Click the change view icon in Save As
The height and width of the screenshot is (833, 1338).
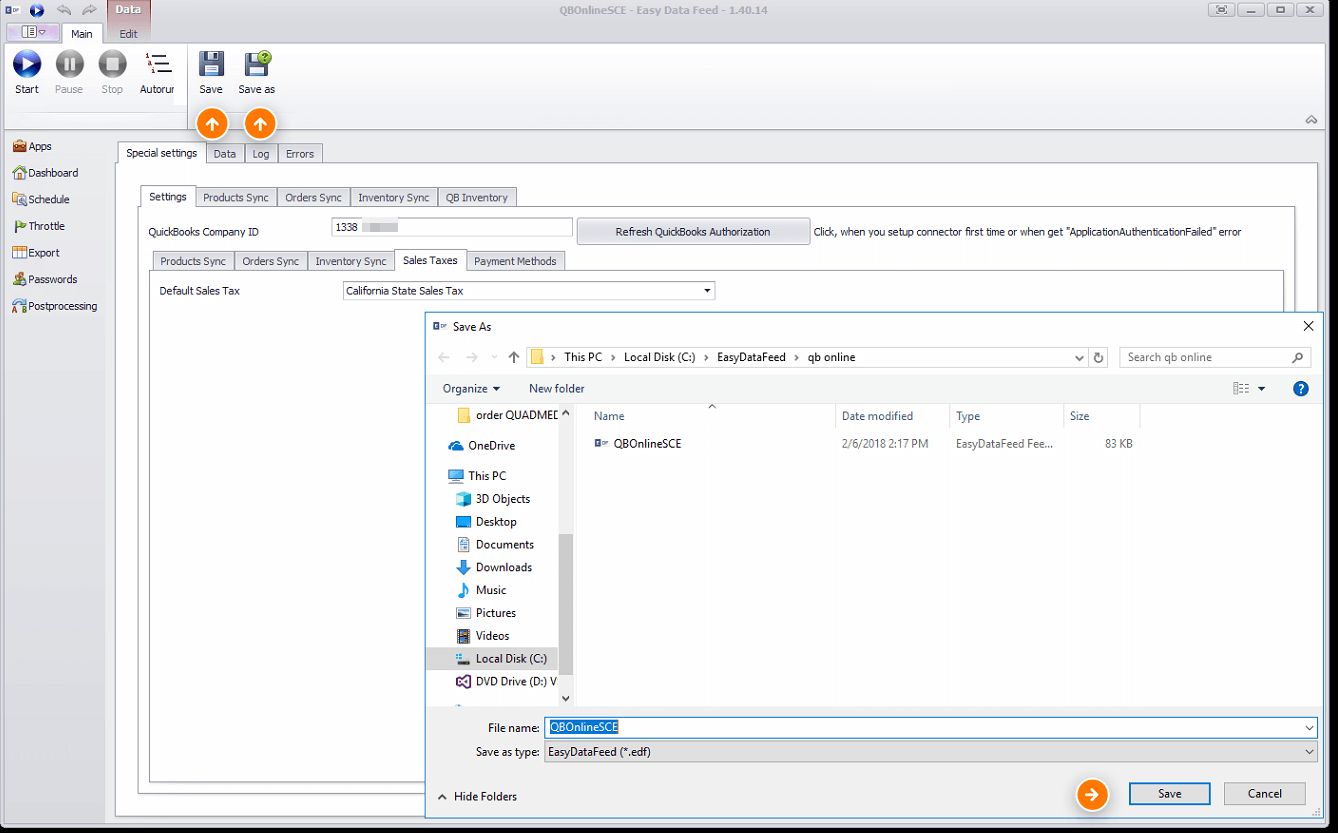[x=1241, y=388]
